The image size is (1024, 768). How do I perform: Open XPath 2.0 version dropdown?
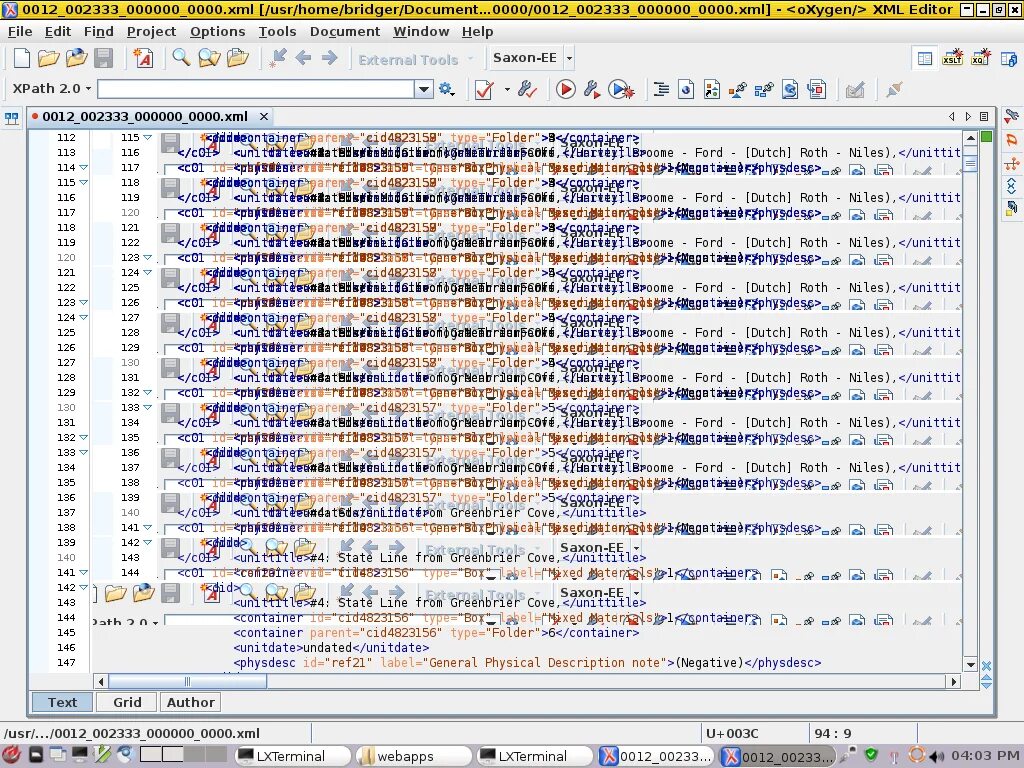52,88
